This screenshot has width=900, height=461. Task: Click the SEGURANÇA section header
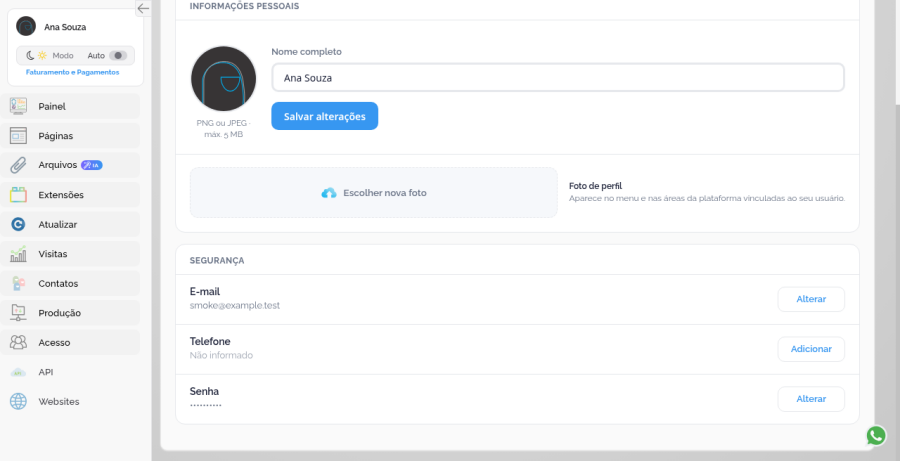click(x=216, y=260)
